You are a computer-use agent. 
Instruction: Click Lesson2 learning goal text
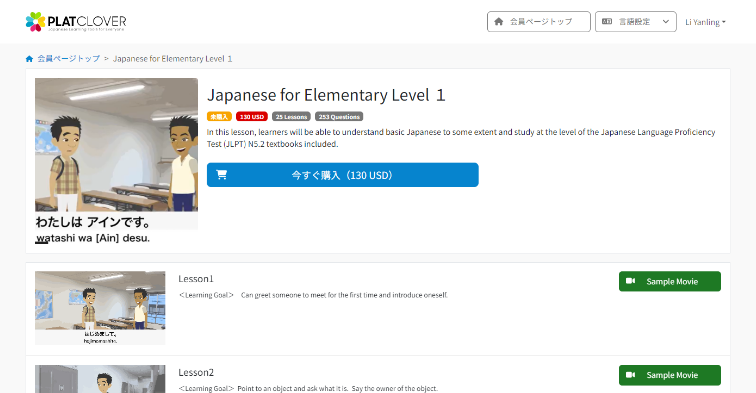tap(308, 389)
